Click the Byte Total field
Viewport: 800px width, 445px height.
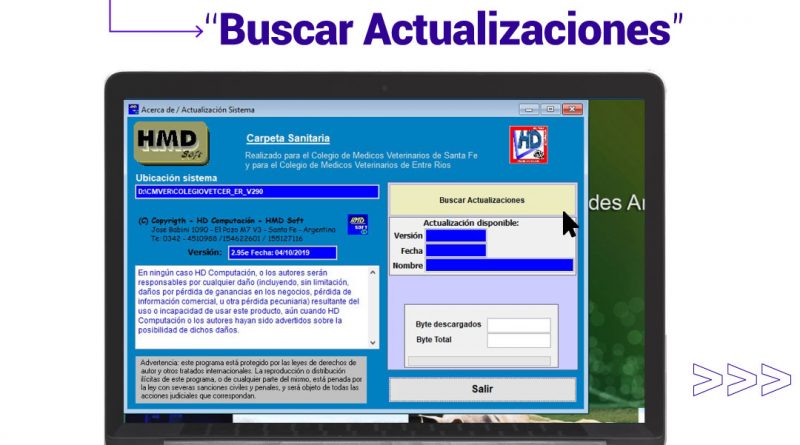pos(519,340)
